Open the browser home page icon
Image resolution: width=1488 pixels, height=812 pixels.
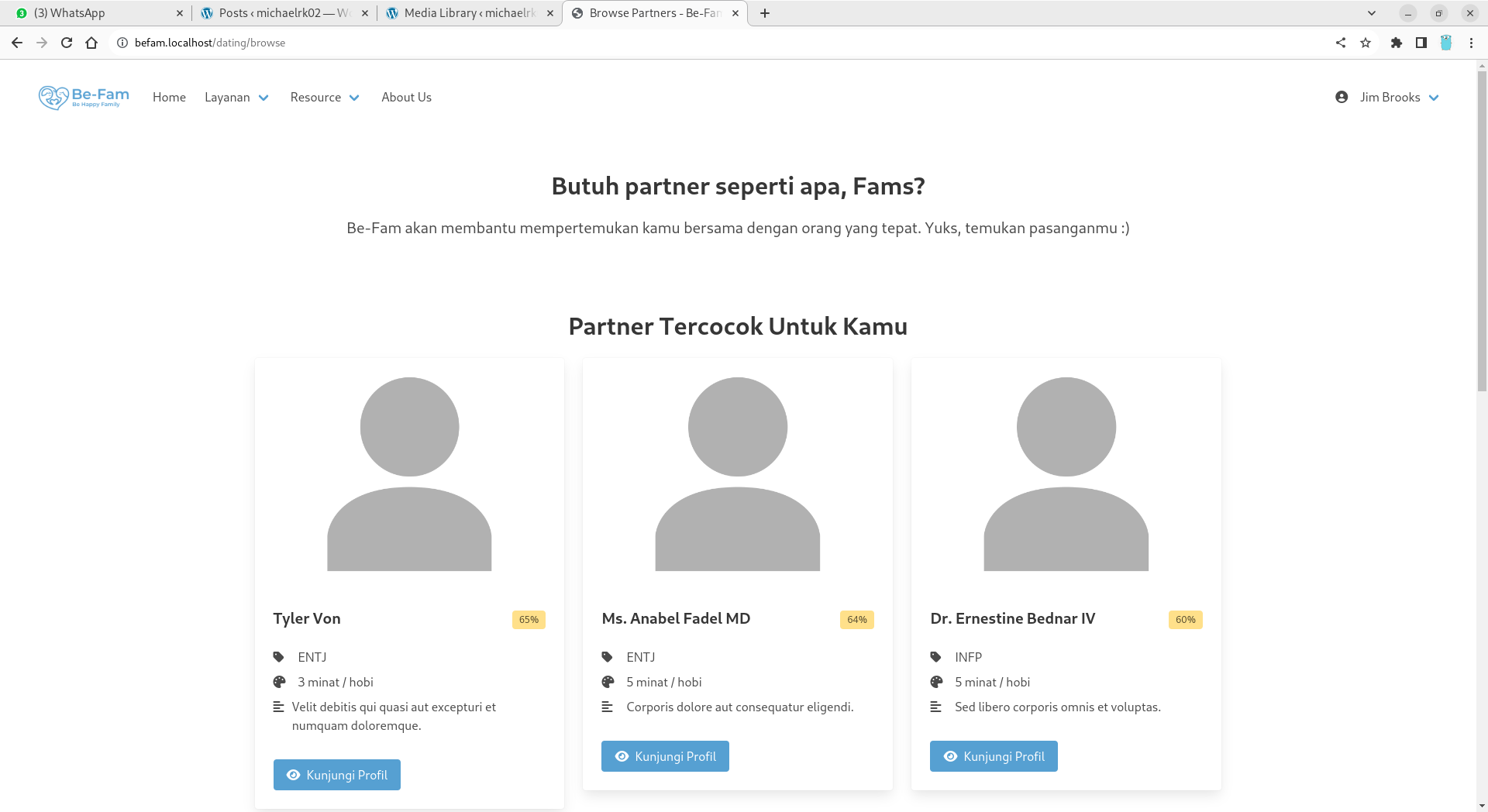pyautogui.click(x=91, y=43)
